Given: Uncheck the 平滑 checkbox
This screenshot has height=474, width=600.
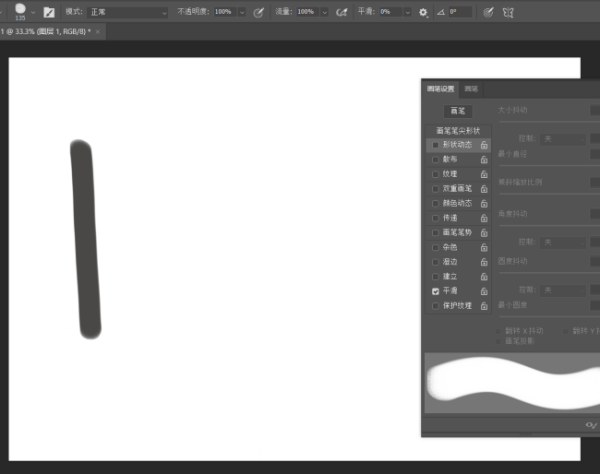Looking at the screenshot, I should [x=435, y=292].
